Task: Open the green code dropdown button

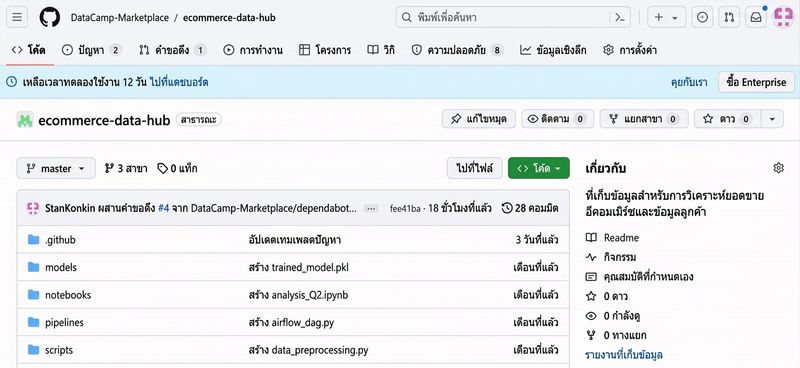Action: 539,168
